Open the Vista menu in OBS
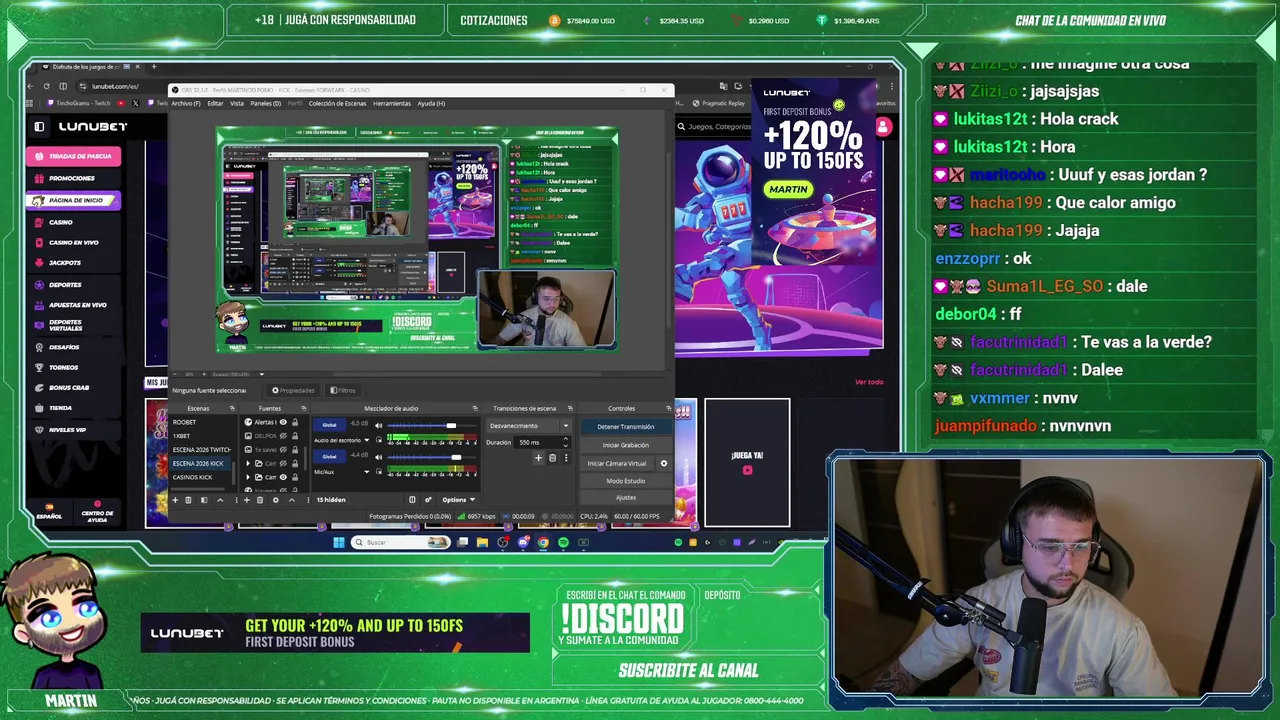 point(237,103)
